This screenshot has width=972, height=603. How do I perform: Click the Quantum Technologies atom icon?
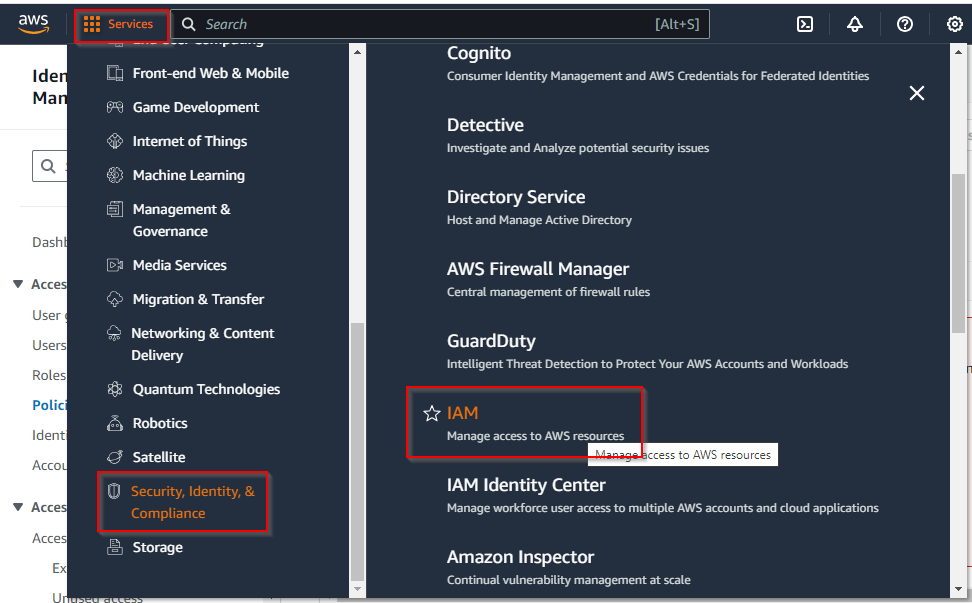tap(115, 389)
